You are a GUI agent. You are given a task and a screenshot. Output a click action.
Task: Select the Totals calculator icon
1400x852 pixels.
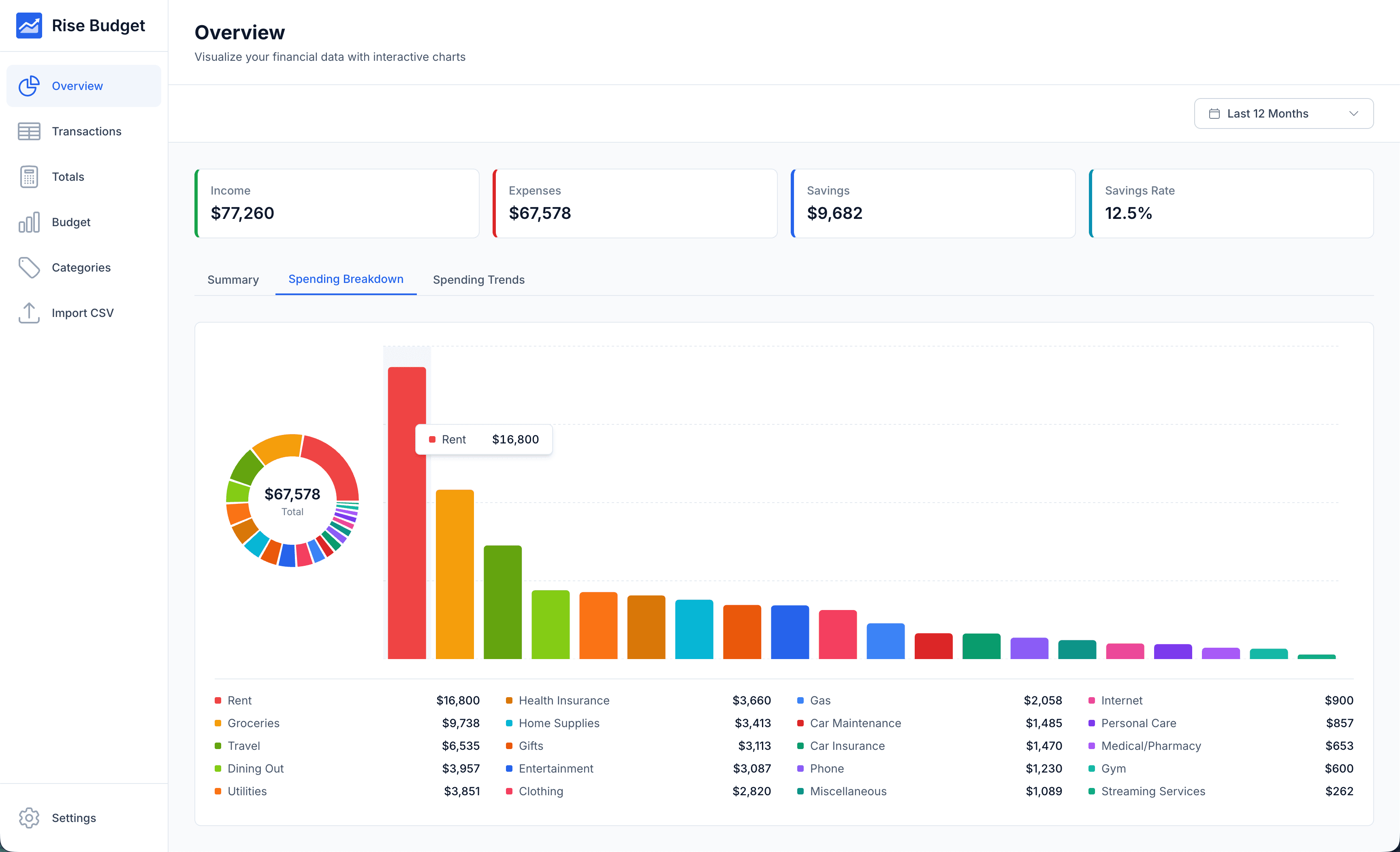(x=29, y=176)
